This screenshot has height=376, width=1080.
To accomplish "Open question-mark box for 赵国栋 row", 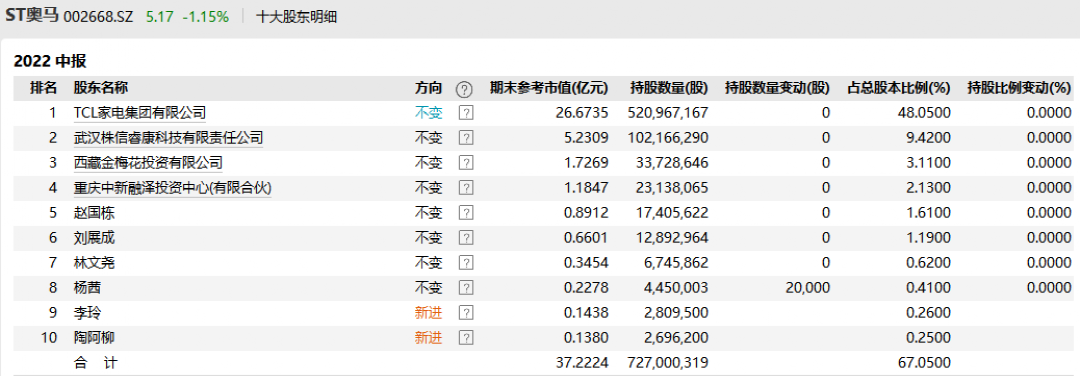I will (466, 213).
